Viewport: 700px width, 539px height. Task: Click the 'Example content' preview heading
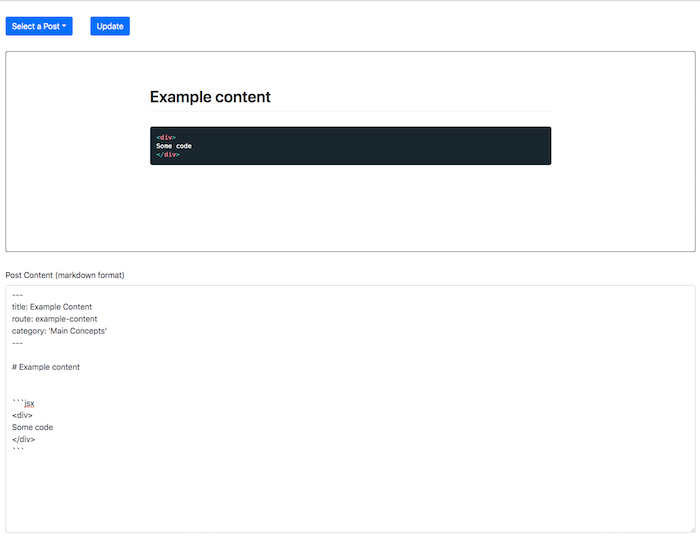pyautogui.click(x=210, y=97)
